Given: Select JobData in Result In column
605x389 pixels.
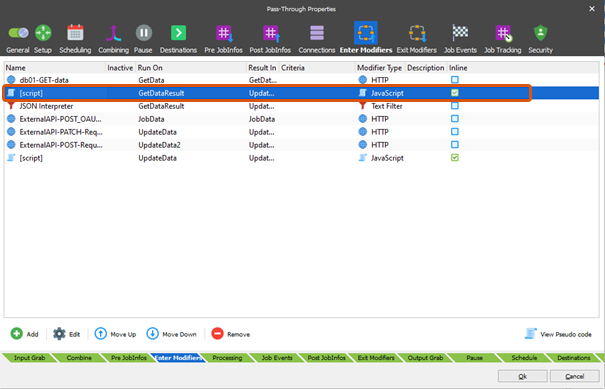Looking at the screenshot, I should (x=262, y=119).
